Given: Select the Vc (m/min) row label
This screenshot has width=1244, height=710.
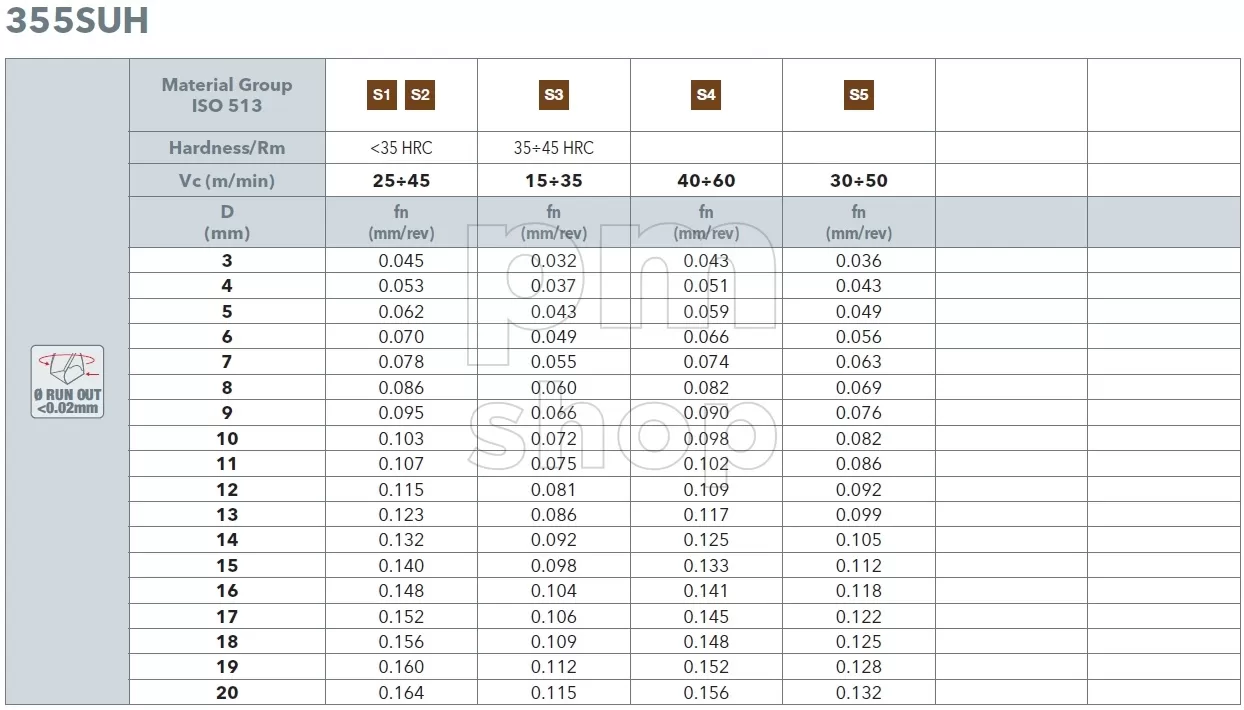Looking at the screenshot, I should point(227,181).
